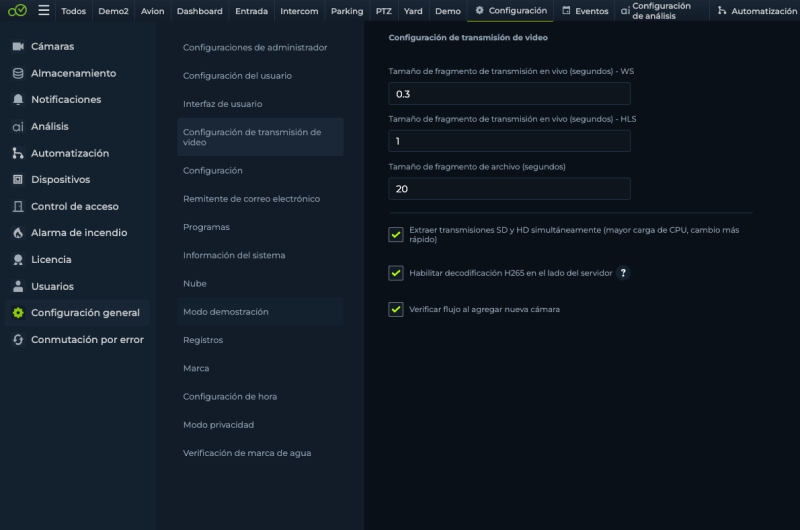Viewport: 800px width, 530px height.
Task: Click the branch icon in Automatización tab
Action: [x=722, y=10]
